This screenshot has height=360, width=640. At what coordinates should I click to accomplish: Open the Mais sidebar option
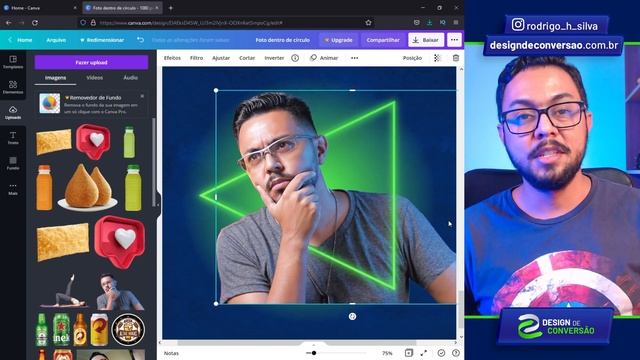[13, 189]
